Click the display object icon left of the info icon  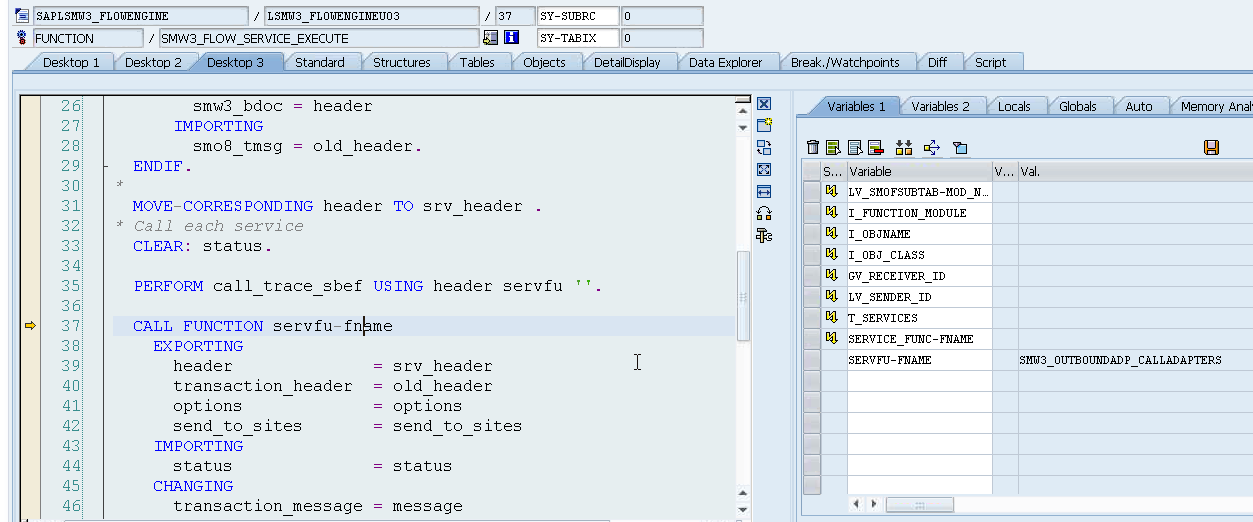click(x=490, y=38)
